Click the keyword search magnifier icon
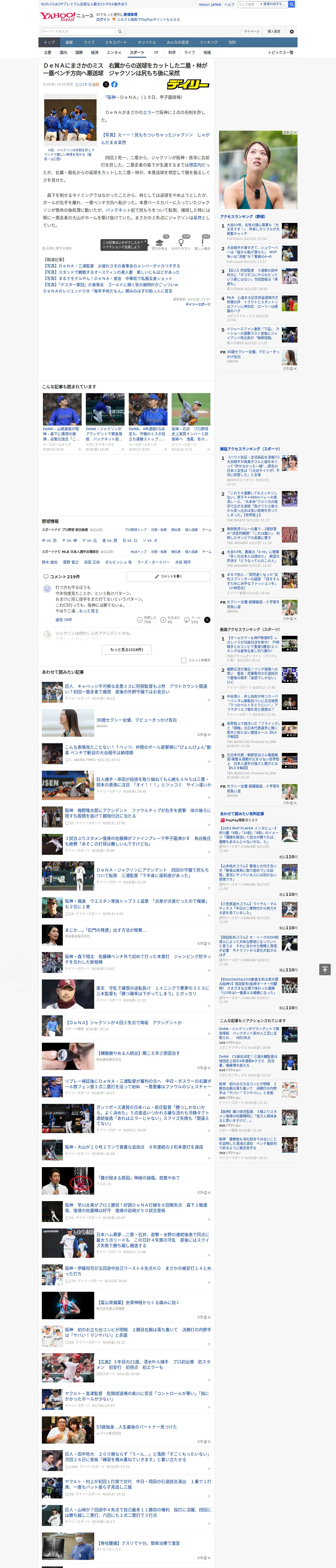This screenshot has height=1568, width=336. click(x=120, y=32)
